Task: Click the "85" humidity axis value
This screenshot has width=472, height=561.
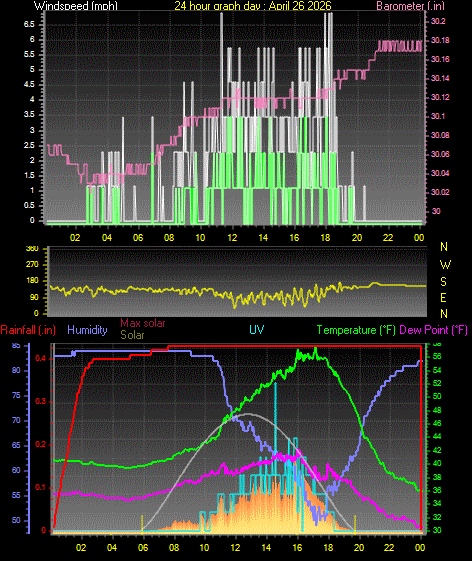Action: (x=16, y=346)
